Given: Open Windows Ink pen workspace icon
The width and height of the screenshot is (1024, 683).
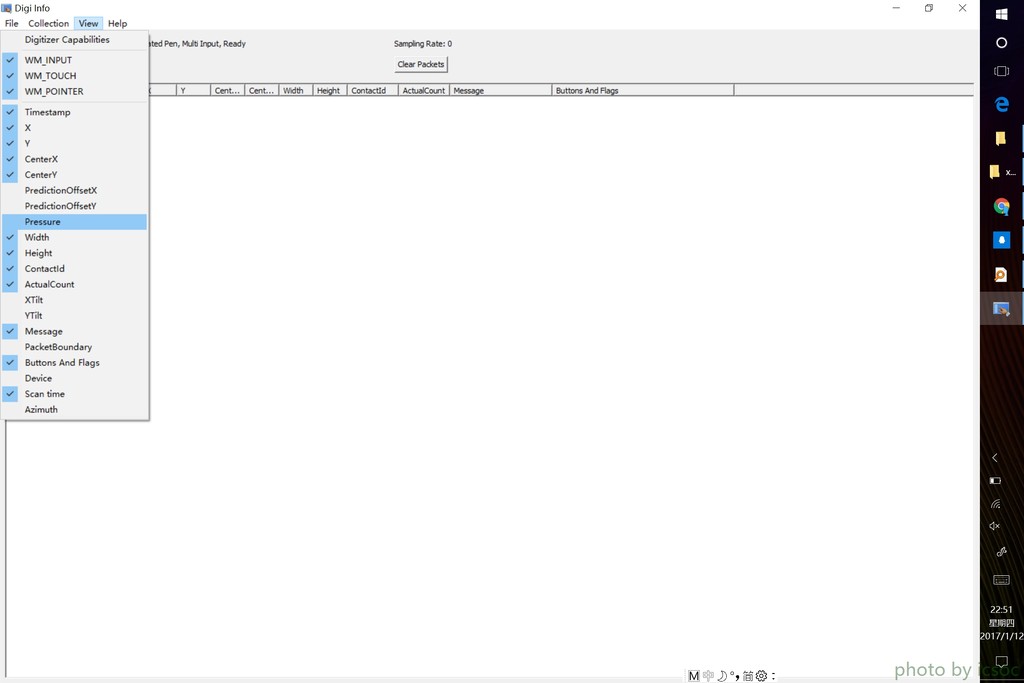Looking at the screenshot, I should pos(1001,552).
